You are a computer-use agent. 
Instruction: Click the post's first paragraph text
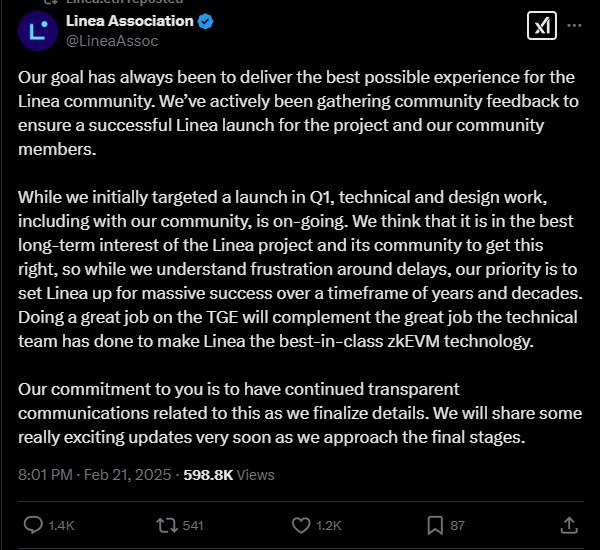click(298, 113)
